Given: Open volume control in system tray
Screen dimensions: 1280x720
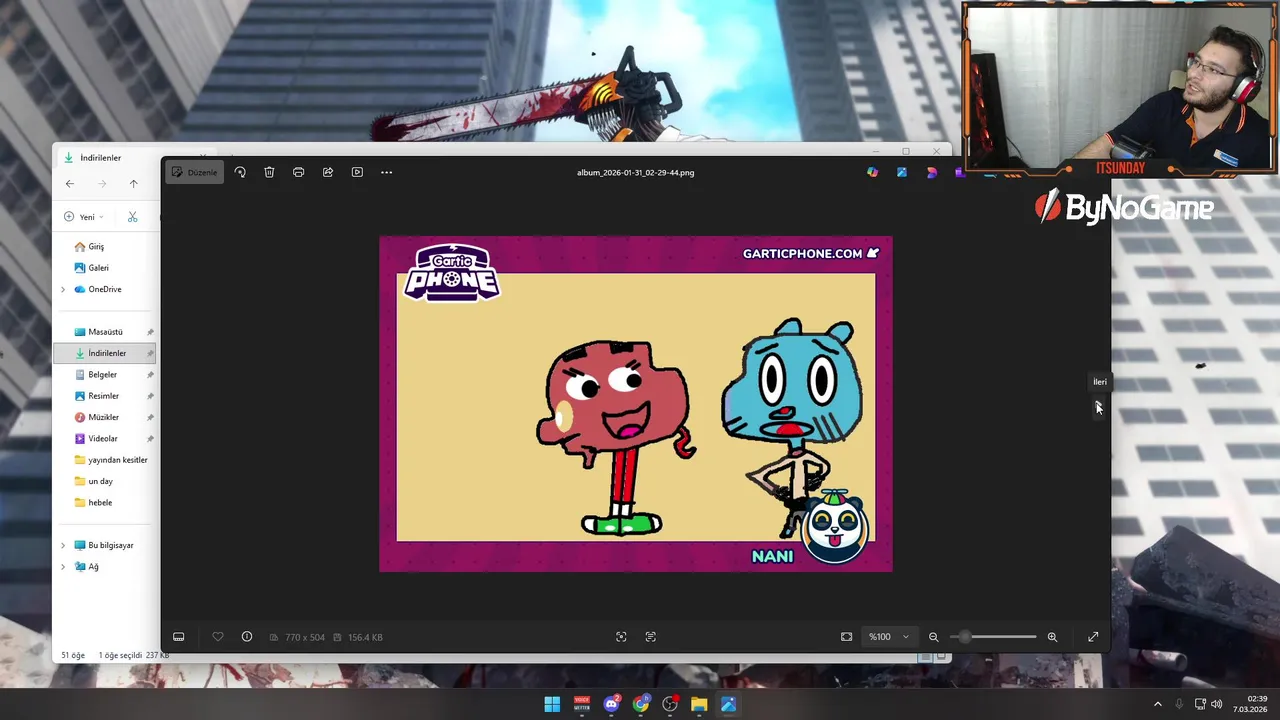Looking at the screenshot, I should tap(1216, 704).
